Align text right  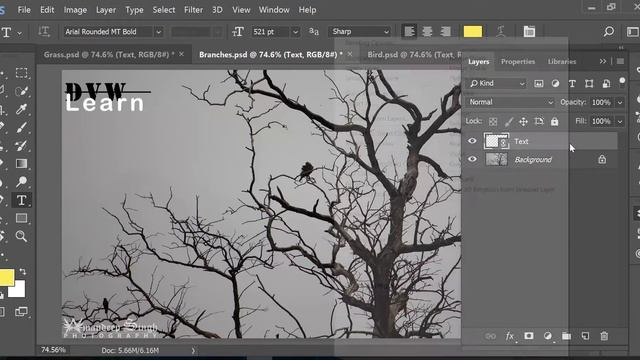(x=445, y=31)
